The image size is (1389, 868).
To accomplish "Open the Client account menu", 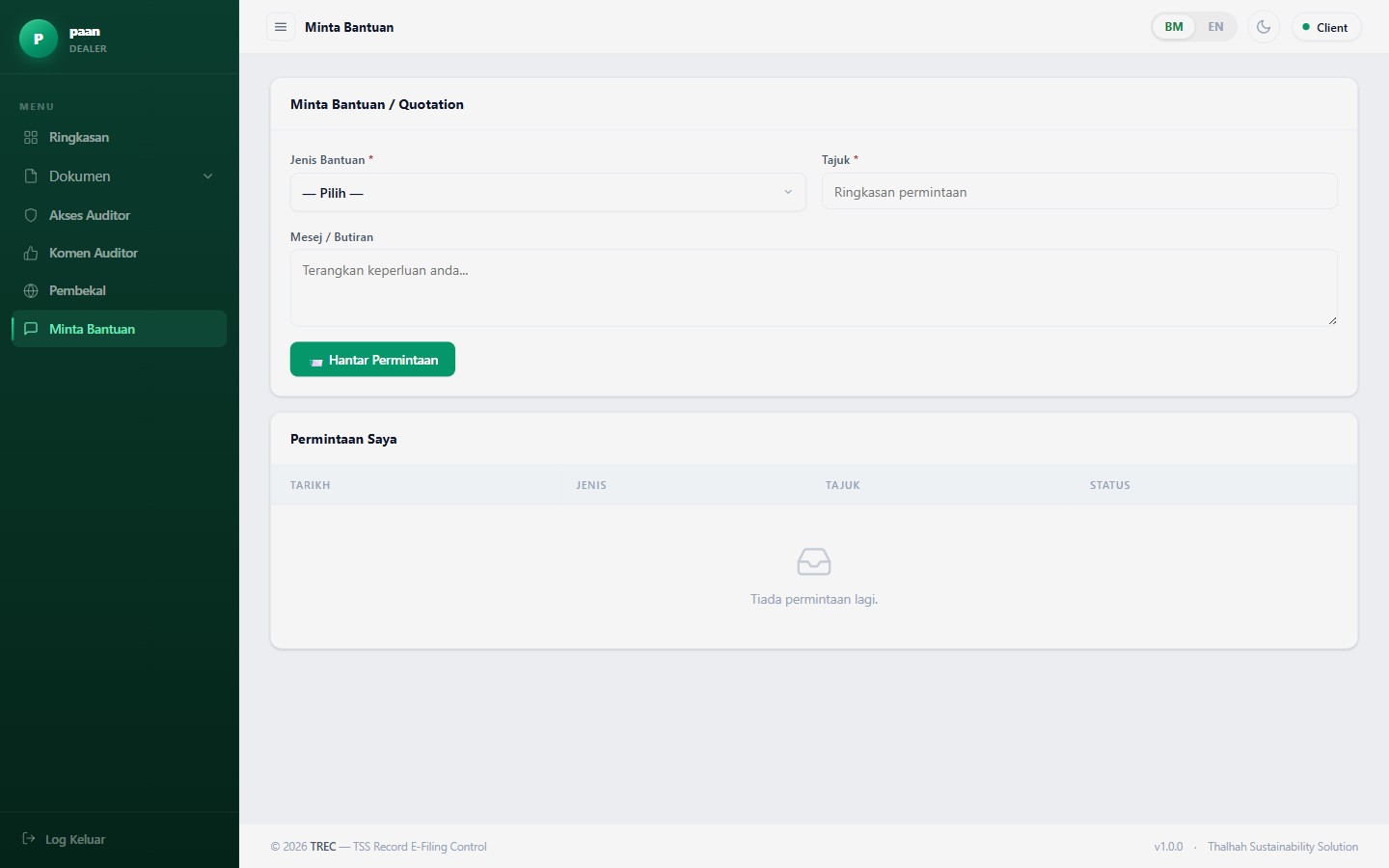I will (1326, 27).
